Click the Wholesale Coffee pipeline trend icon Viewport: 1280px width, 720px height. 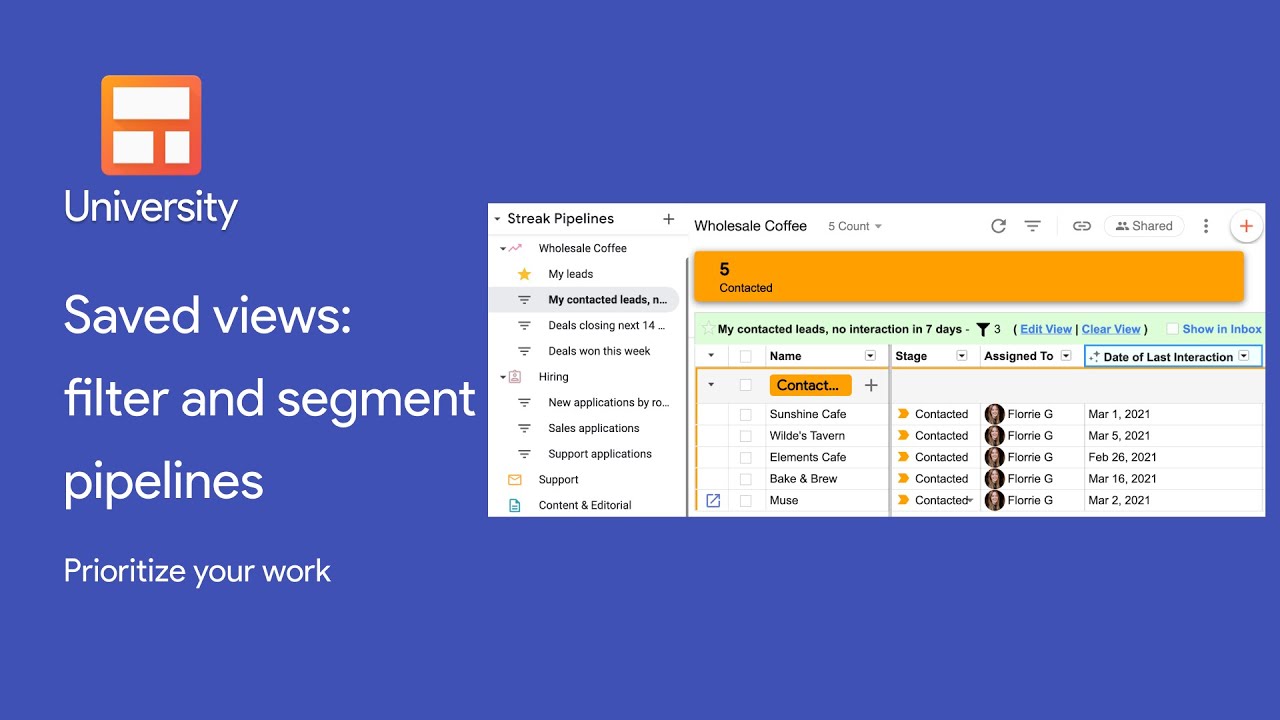(515, 248)
